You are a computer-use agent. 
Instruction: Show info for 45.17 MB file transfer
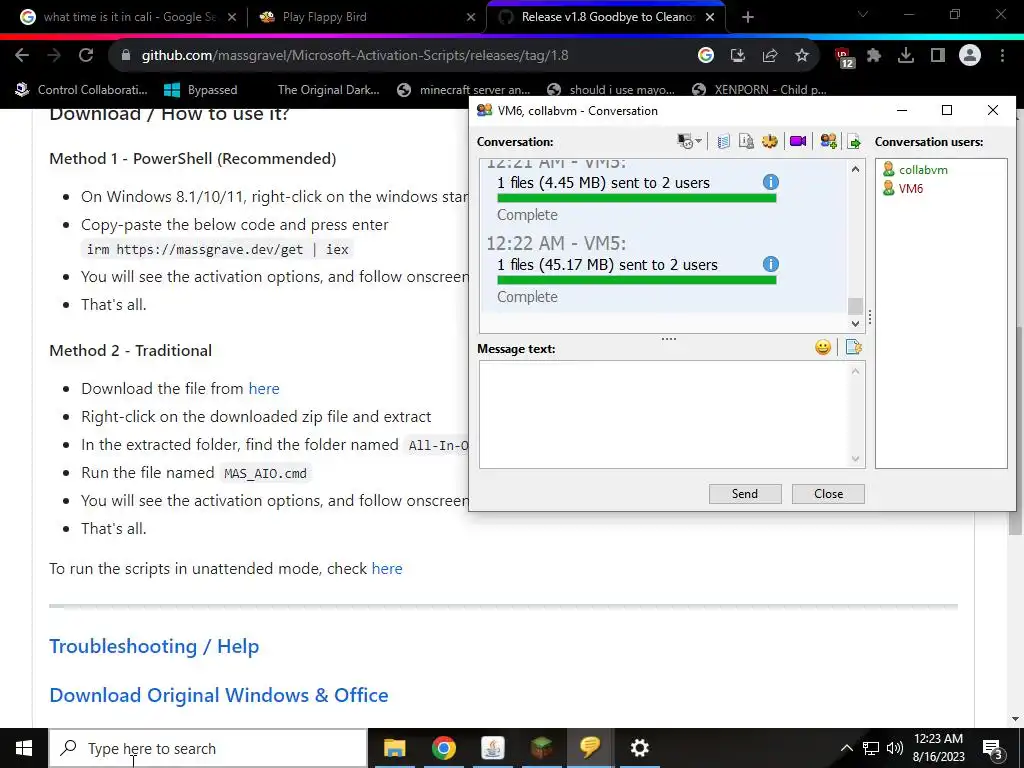(771, 264)
